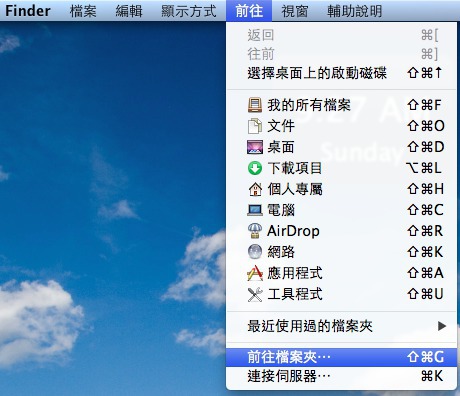
Task: Click the 工具程式 utilities tools icon
Action: (255, 294)
